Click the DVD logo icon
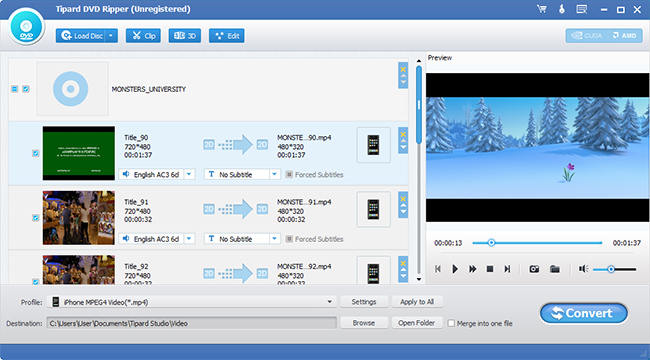The height and width of the screenshot is (360, 650). pos(26,27)
